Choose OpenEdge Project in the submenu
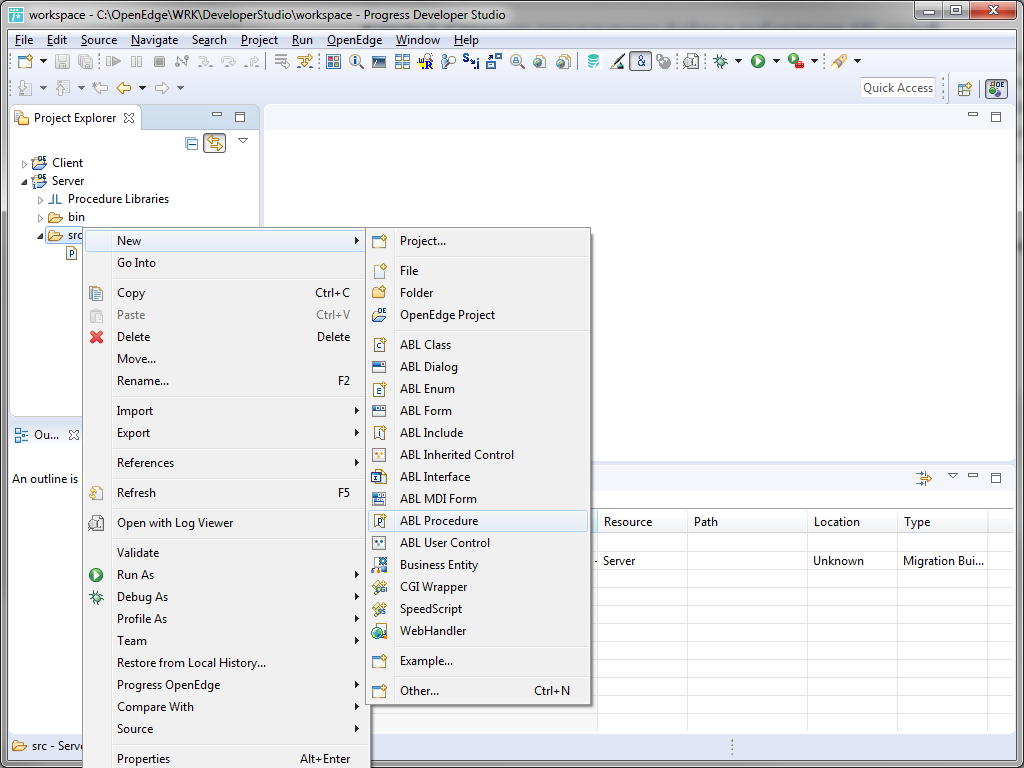1024x768 pixels. click(x=479, y=315)
